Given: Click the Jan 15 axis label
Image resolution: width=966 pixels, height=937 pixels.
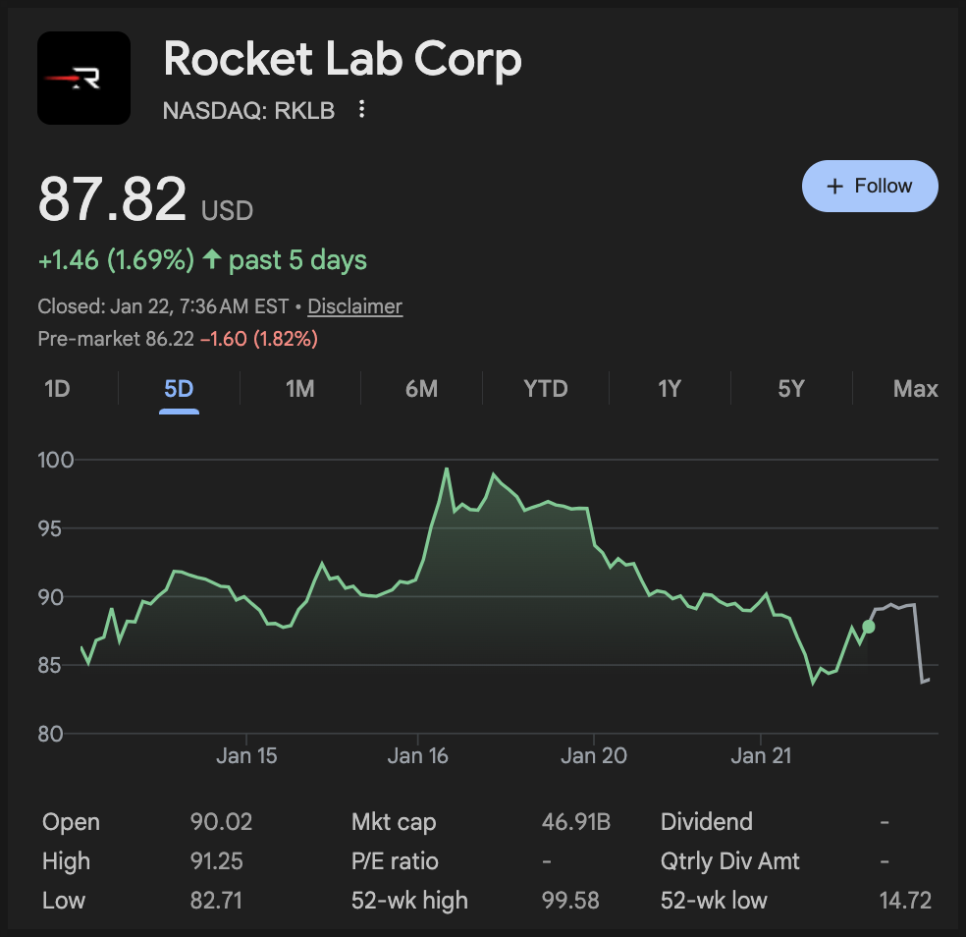Looking at the screenshot, I should [x=246, y=755].
